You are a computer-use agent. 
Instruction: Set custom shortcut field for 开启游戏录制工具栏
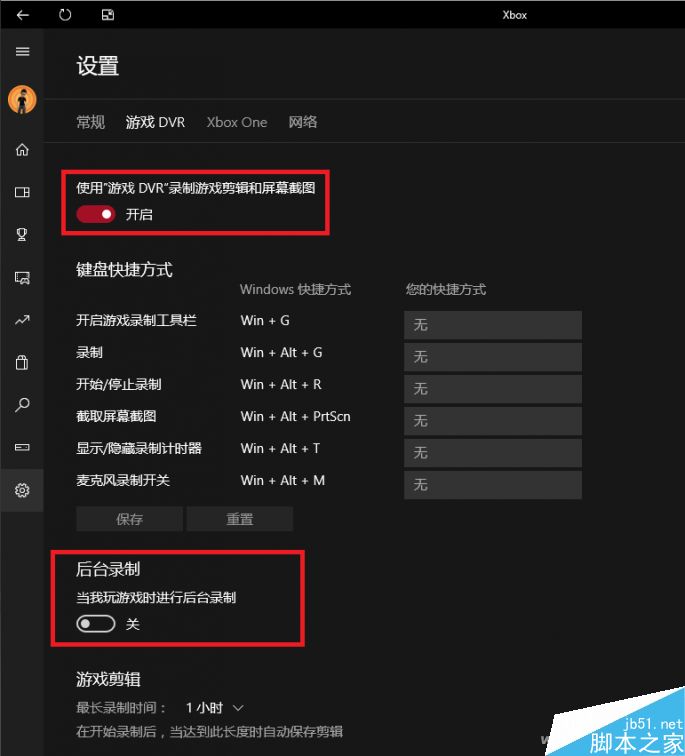tap(493, 325)
